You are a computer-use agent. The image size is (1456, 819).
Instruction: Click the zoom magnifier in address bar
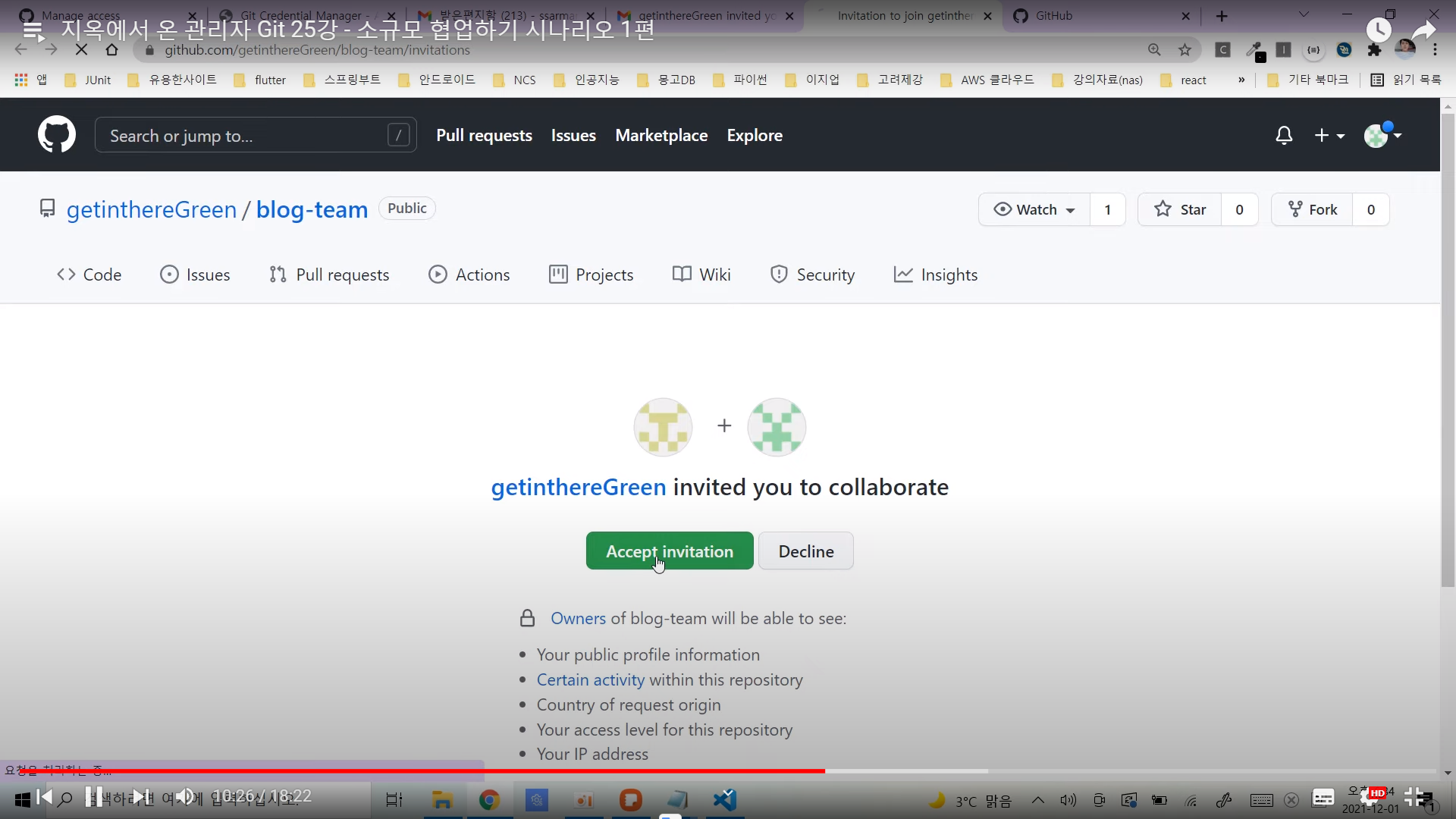[x=1154, y=50]
